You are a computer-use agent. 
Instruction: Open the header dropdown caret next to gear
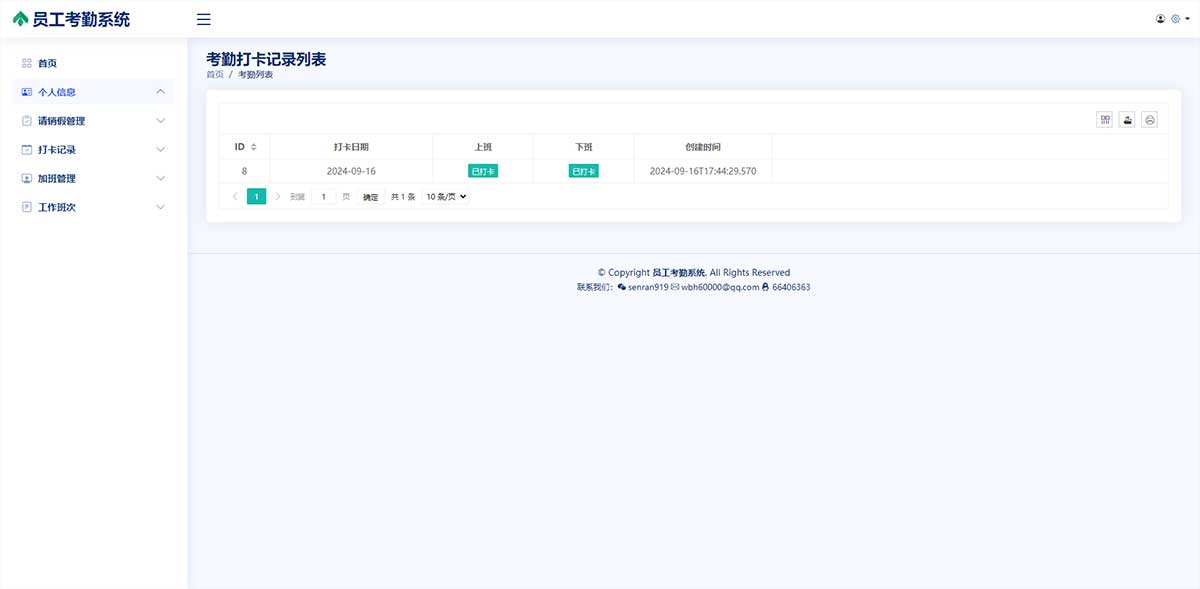[1187, 19]
